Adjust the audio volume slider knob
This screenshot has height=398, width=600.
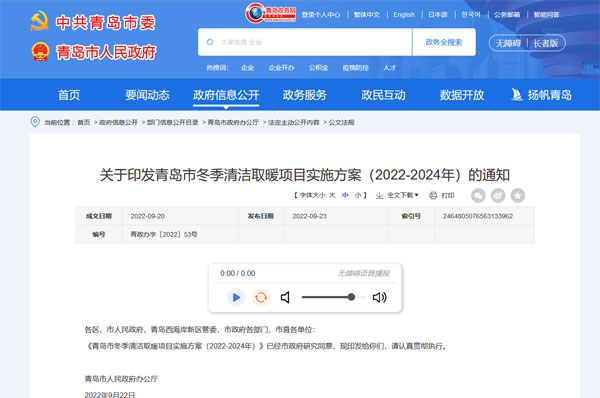(351, 297)
